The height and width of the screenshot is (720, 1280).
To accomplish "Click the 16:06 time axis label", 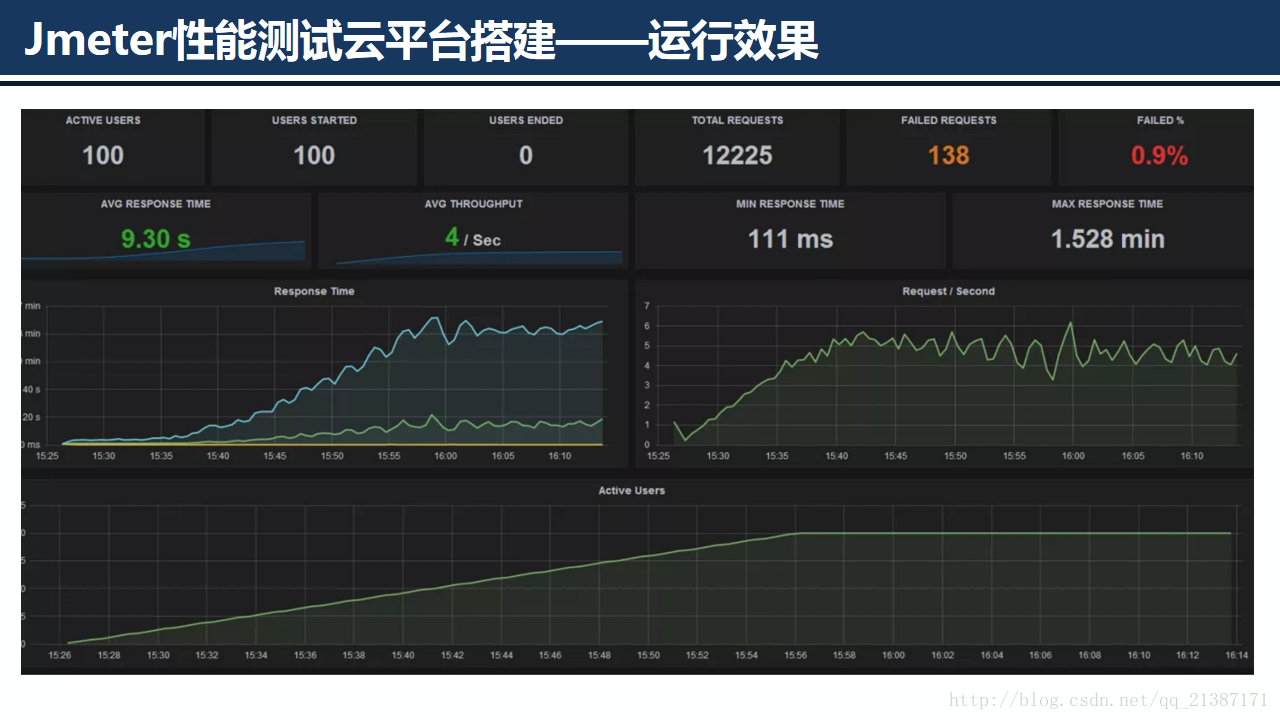I will pos(1040,656).
